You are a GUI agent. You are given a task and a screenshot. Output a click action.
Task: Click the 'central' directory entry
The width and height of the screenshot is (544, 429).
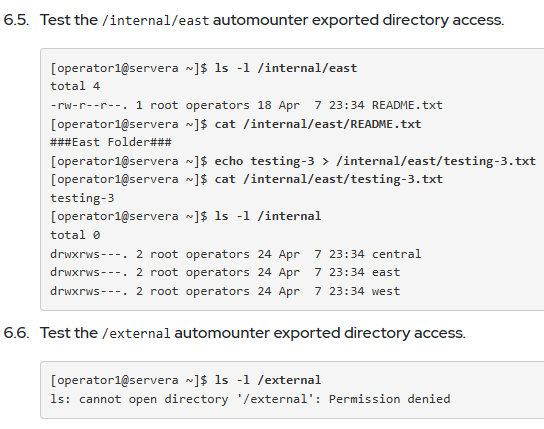pos(397,254)
